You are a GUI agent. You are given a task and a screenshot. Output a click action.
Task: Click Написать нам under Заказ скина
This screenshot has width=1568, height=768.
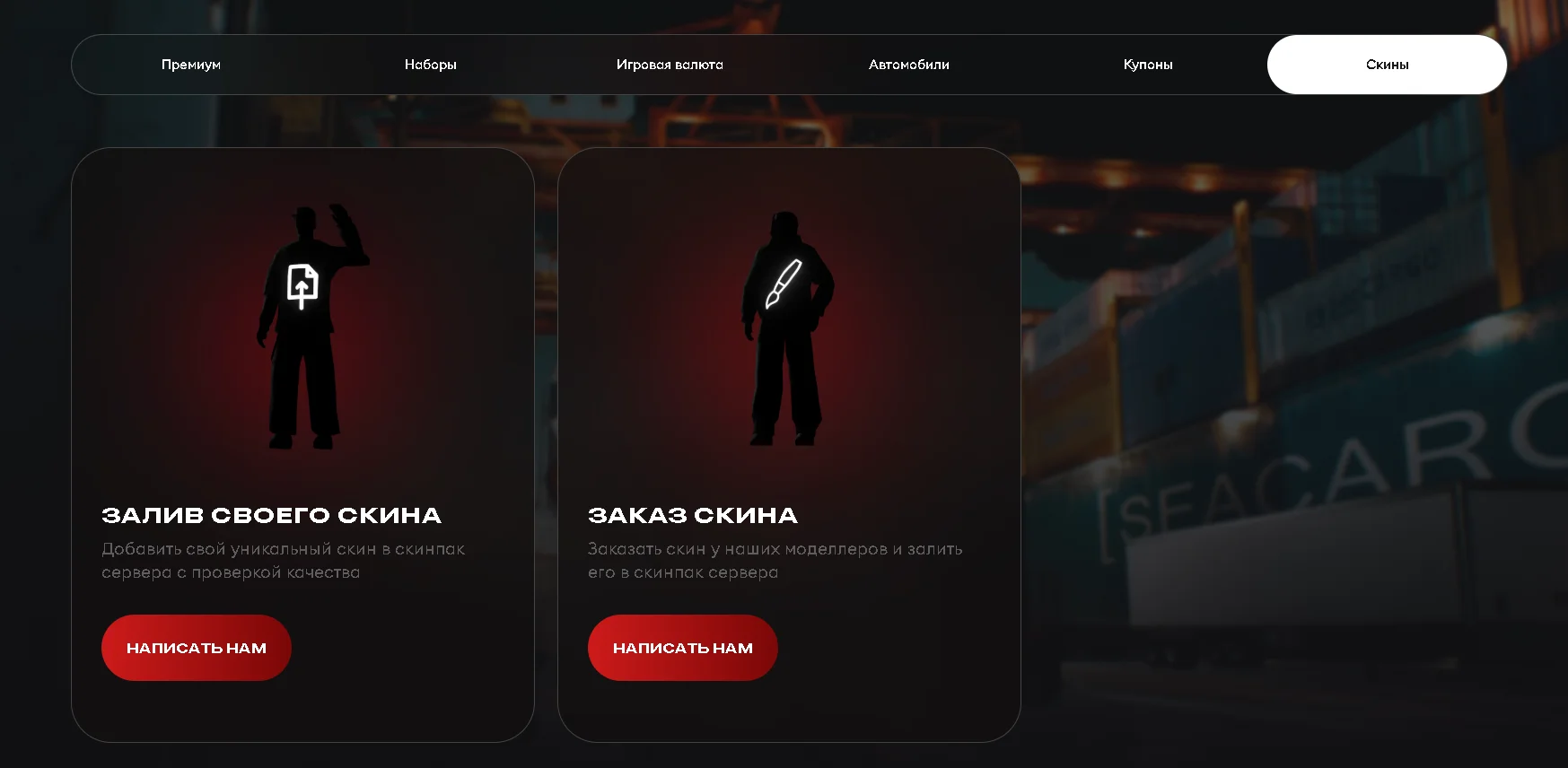pos(683,648)
